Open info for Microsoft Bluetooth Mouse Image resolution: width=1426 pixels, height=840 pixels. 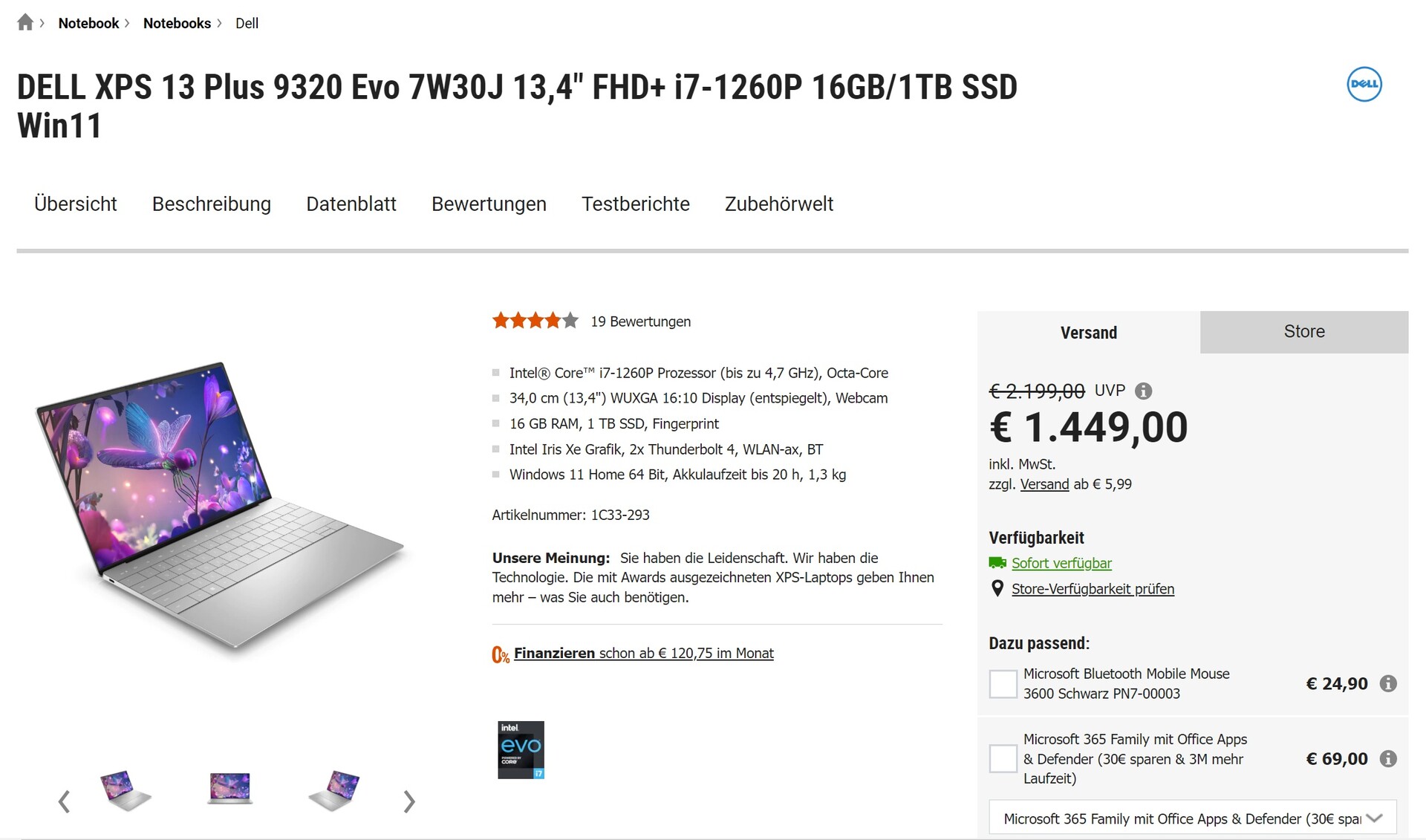click(x=1387, y=683)
